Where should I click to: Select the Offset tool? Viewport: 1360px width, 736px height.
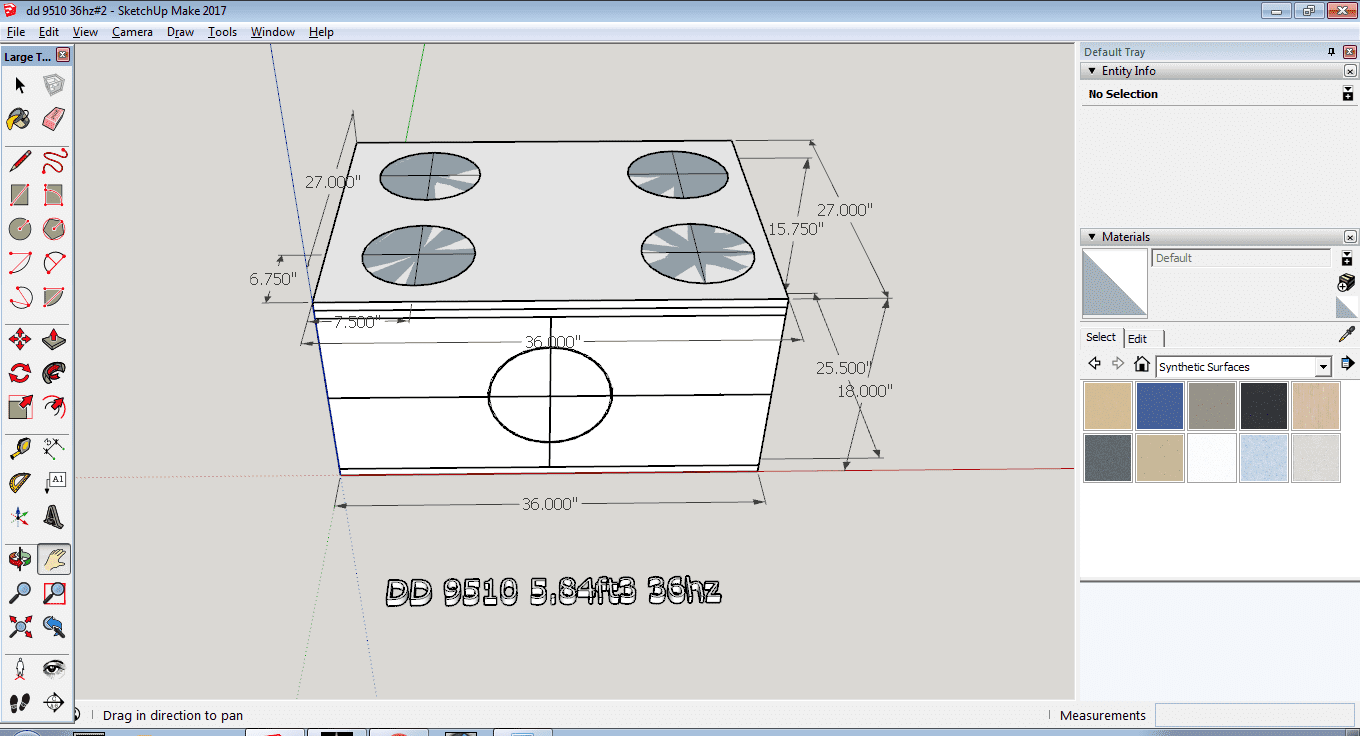coord(54,407)
